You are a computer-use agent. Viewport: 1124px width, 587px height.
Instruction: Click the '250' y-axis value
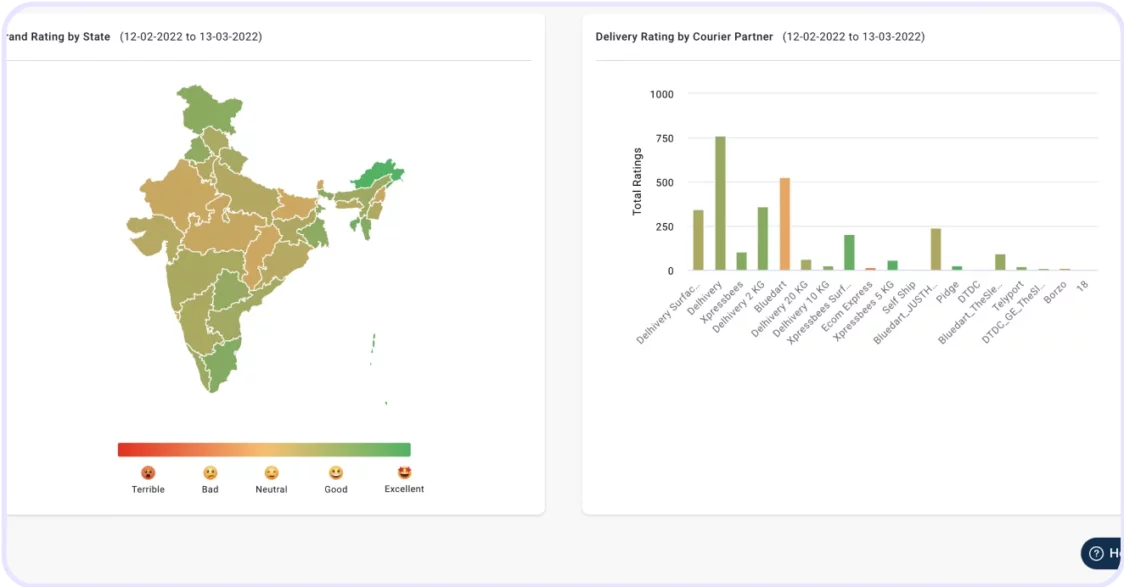click(665, 226)
